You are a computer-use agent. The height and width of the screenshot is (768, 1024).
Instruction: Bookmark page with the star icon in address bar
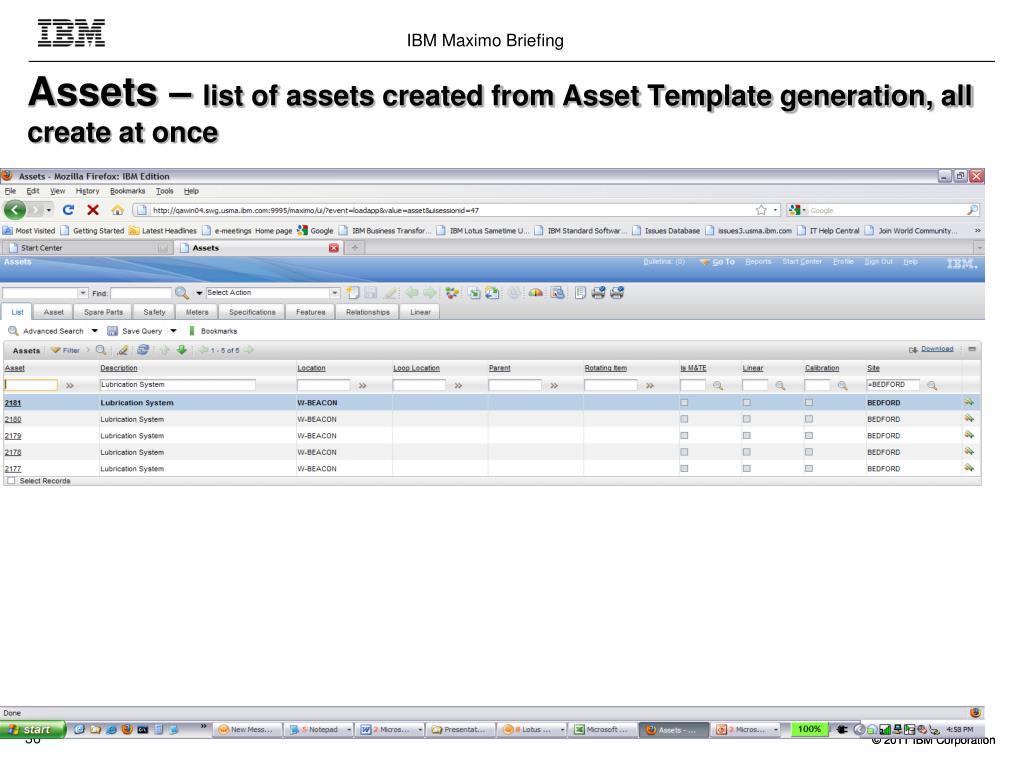tap(761, 210)
